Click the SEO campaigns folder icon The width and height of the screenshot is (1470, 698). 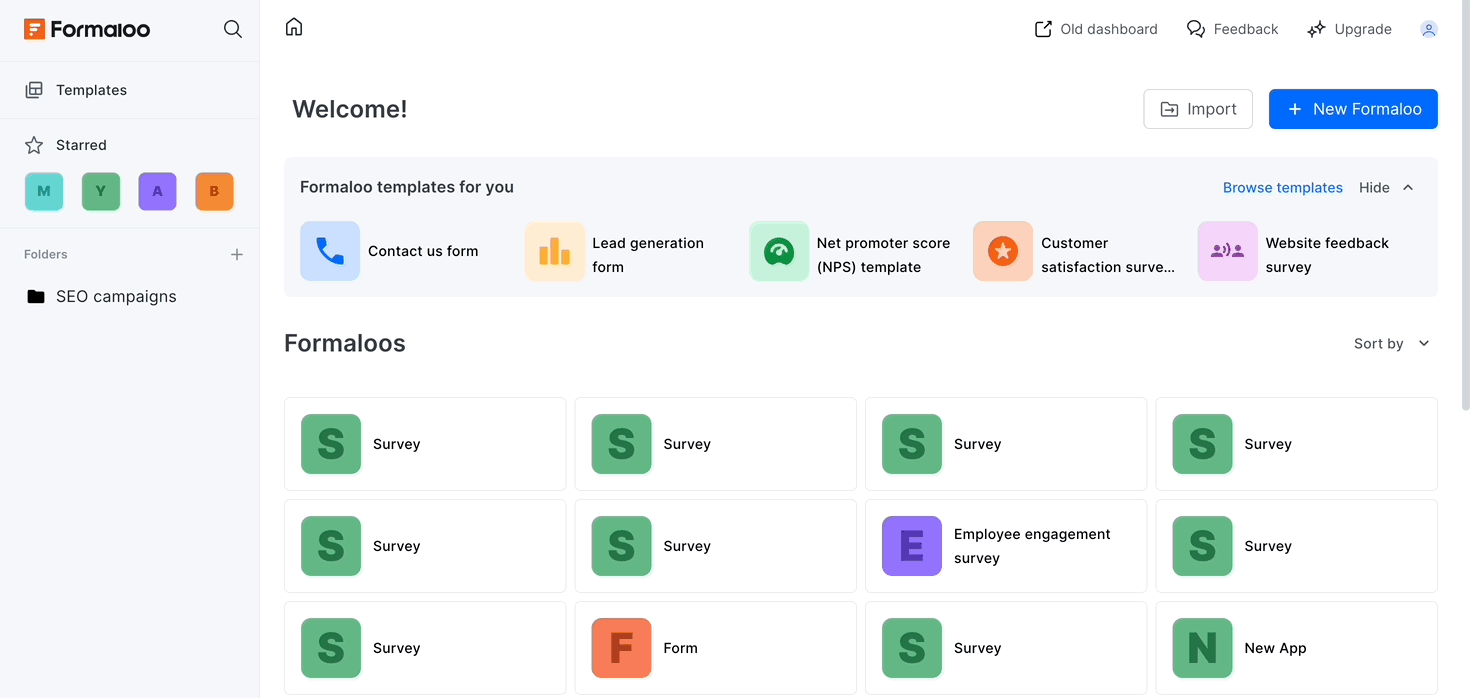36,297
